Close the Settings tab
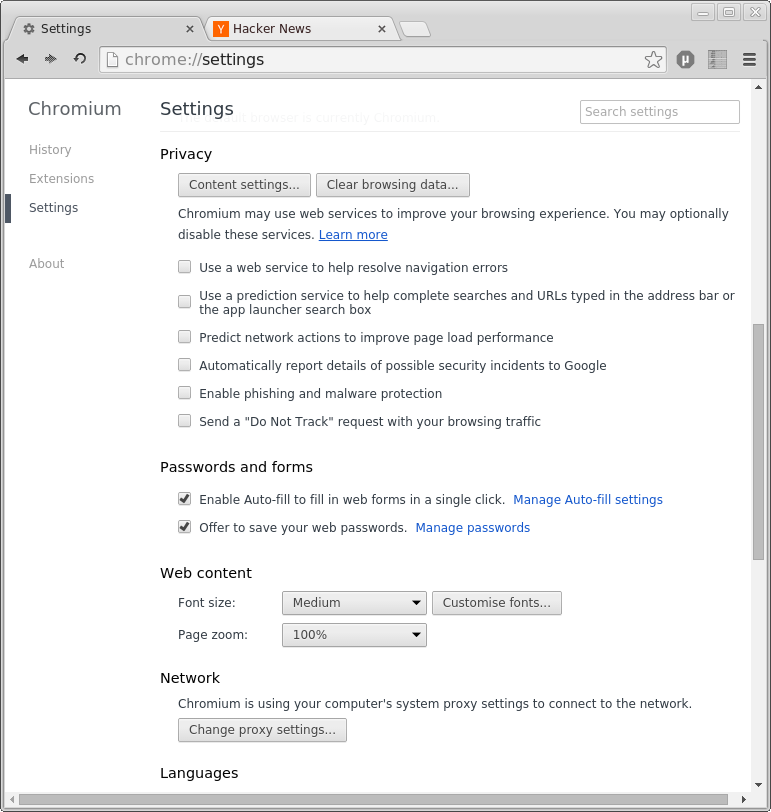The image size is (771, 812). [190, 29]
